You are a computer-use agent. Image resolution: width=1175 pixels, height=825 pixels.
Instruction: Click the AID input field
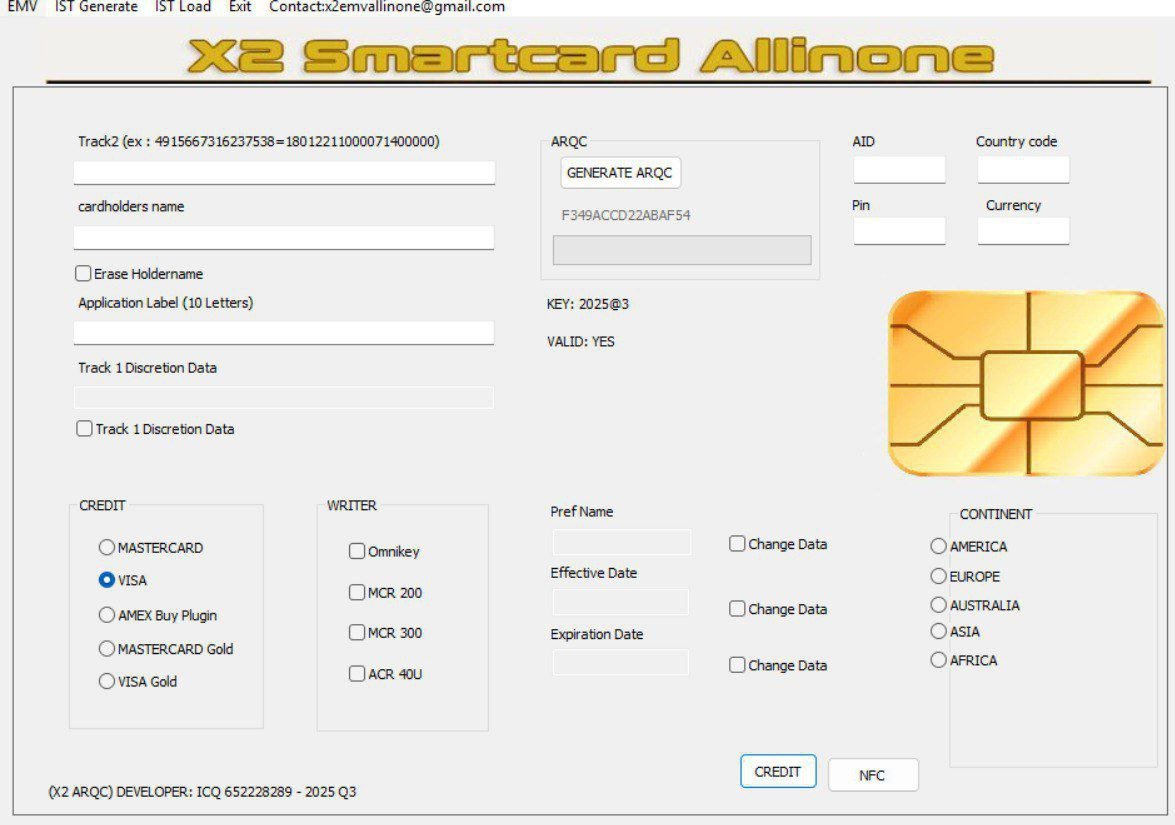(x=899, y=170)
